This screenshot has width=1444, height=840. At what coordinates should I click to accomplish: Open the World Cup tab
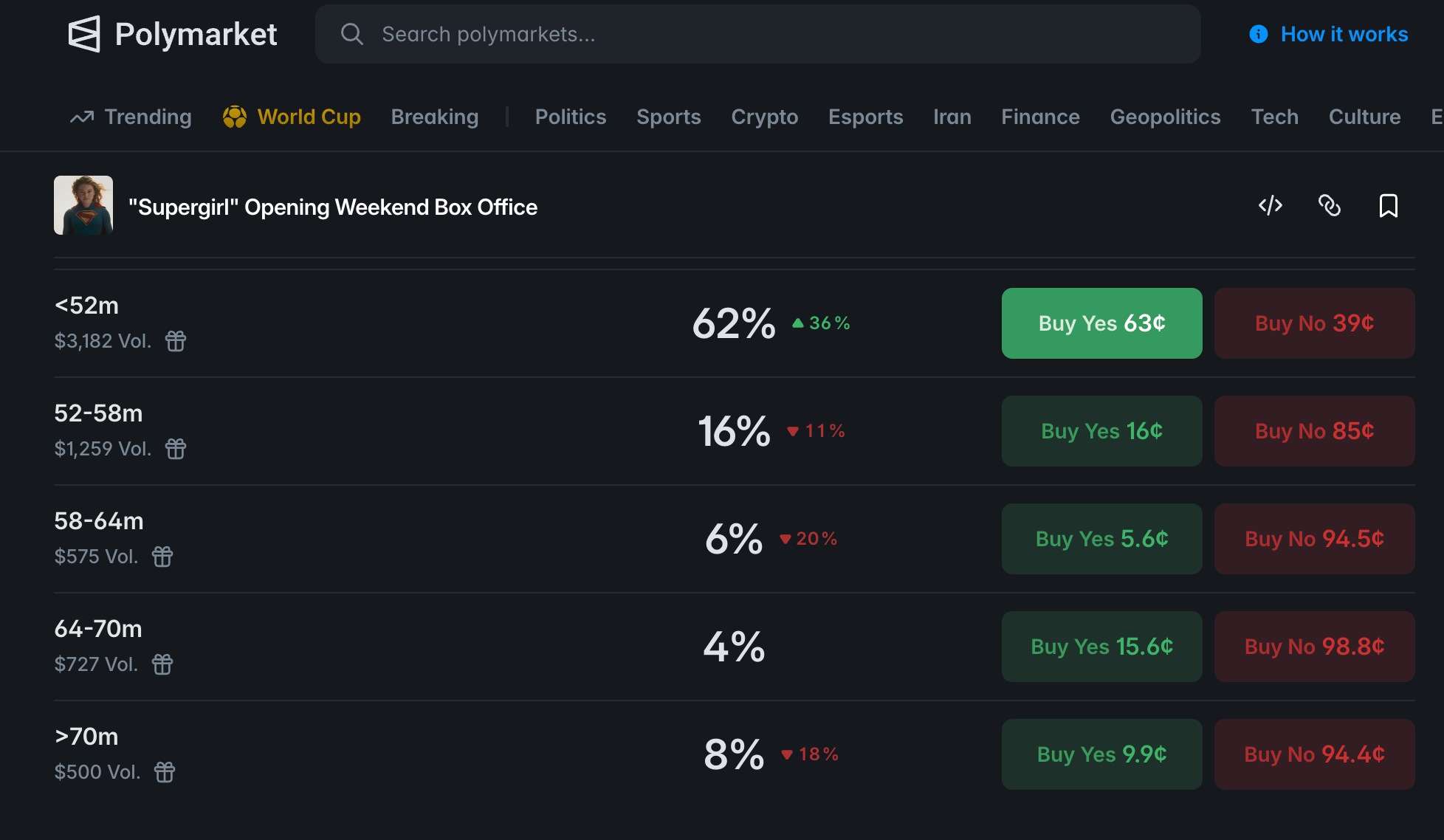pyautogui.click(x=292, y=117)
